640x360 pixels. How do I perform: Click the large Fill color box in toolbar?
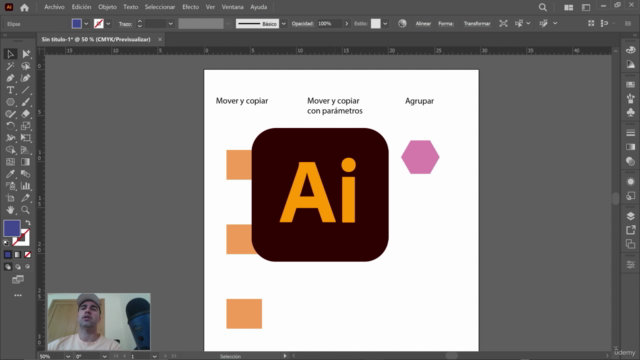(12, 228)
